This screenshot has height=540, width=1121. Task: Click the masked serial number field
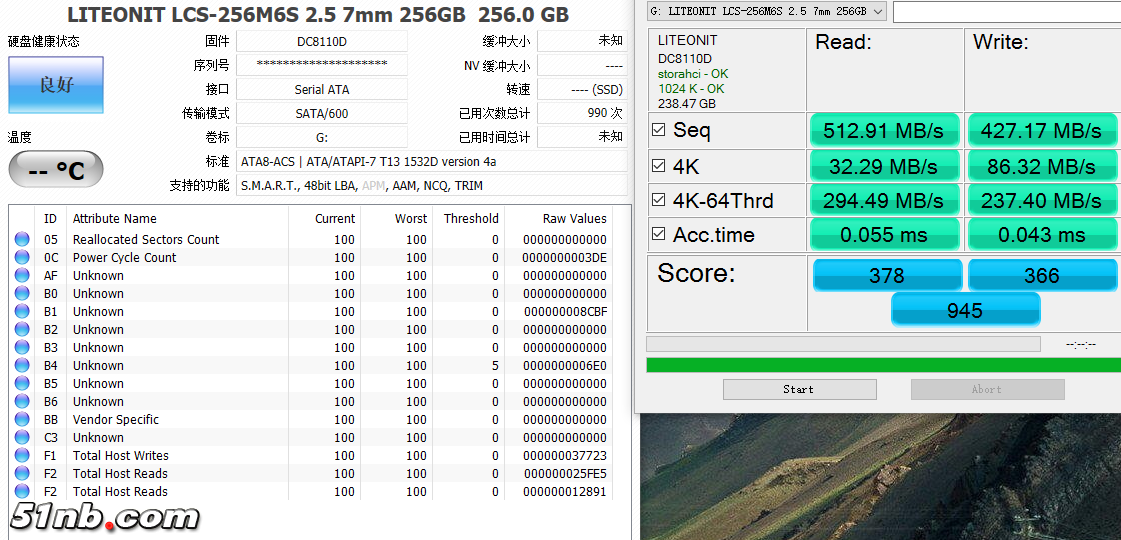322,65
